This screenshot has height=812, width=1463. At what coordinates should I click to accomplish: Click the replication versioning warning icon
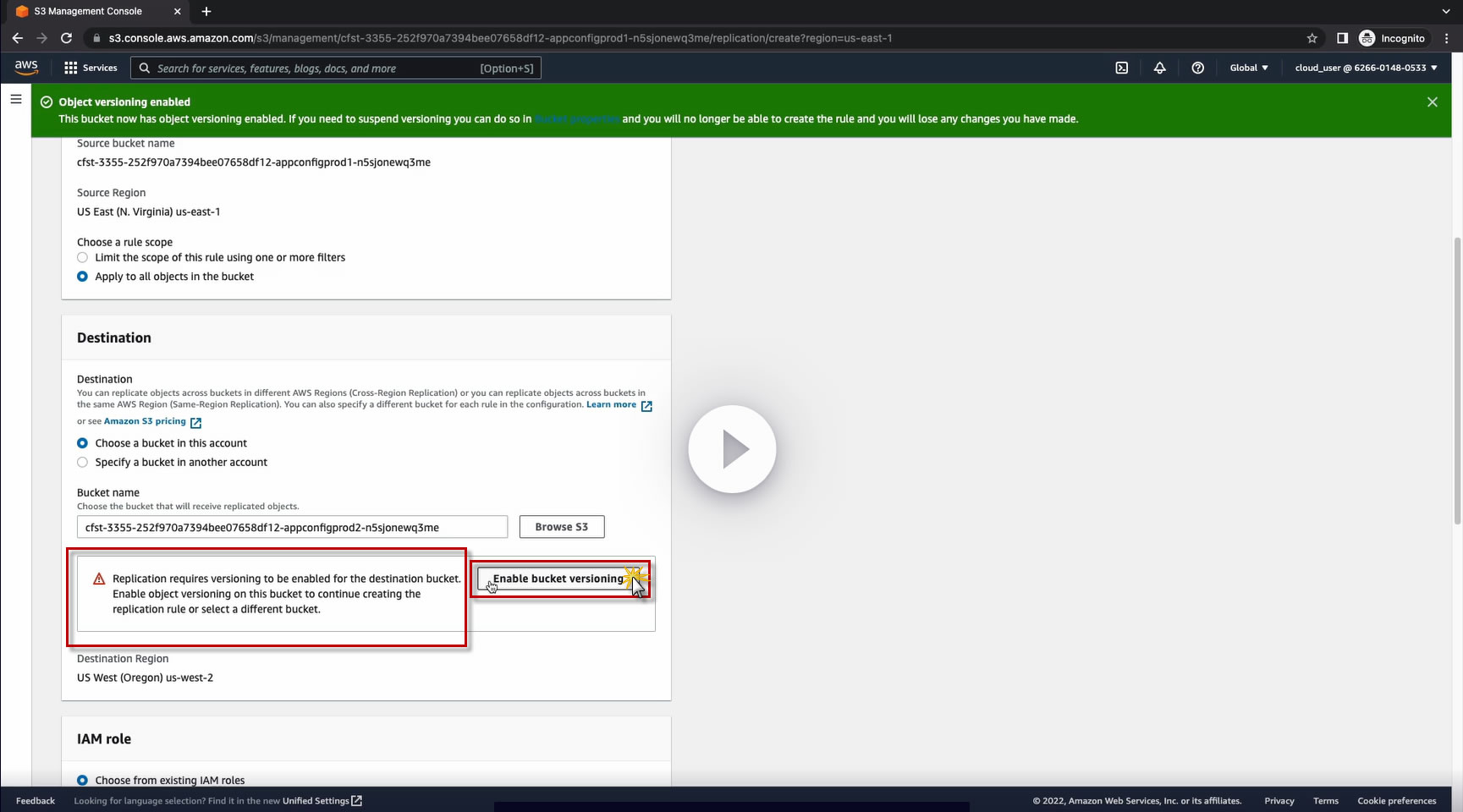(99, 579)
